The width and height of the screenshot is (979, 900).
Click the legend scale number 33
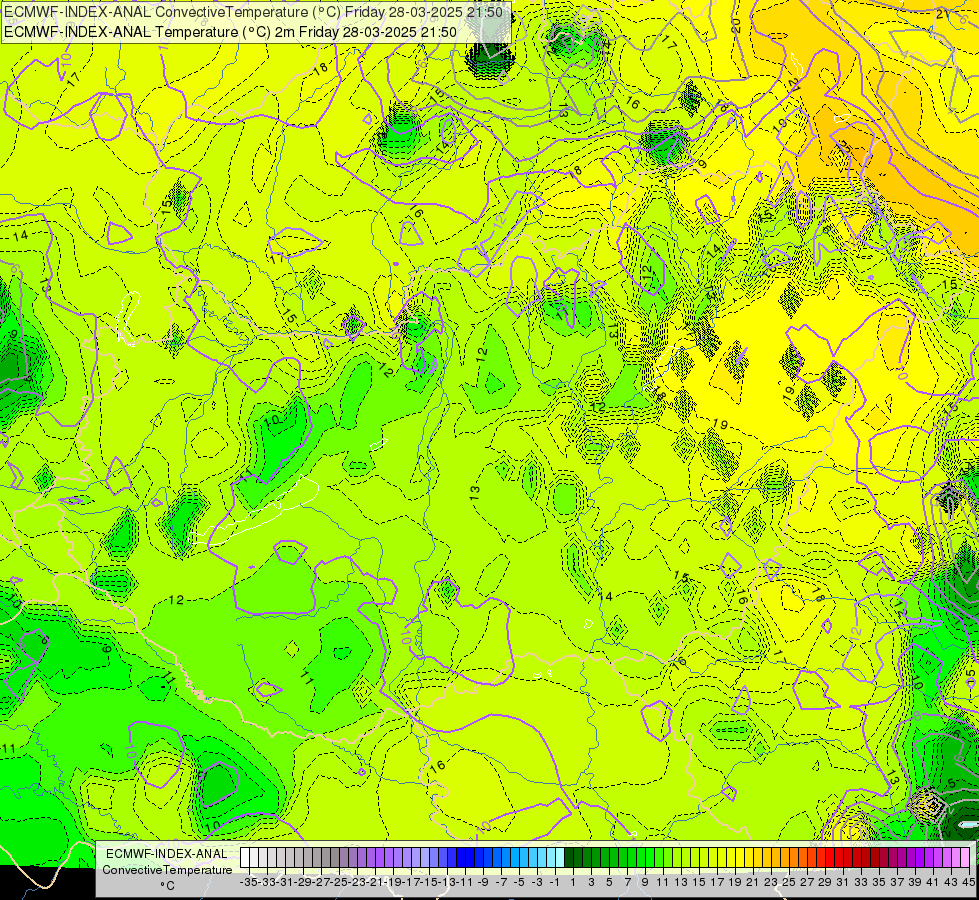coord(860,882)
